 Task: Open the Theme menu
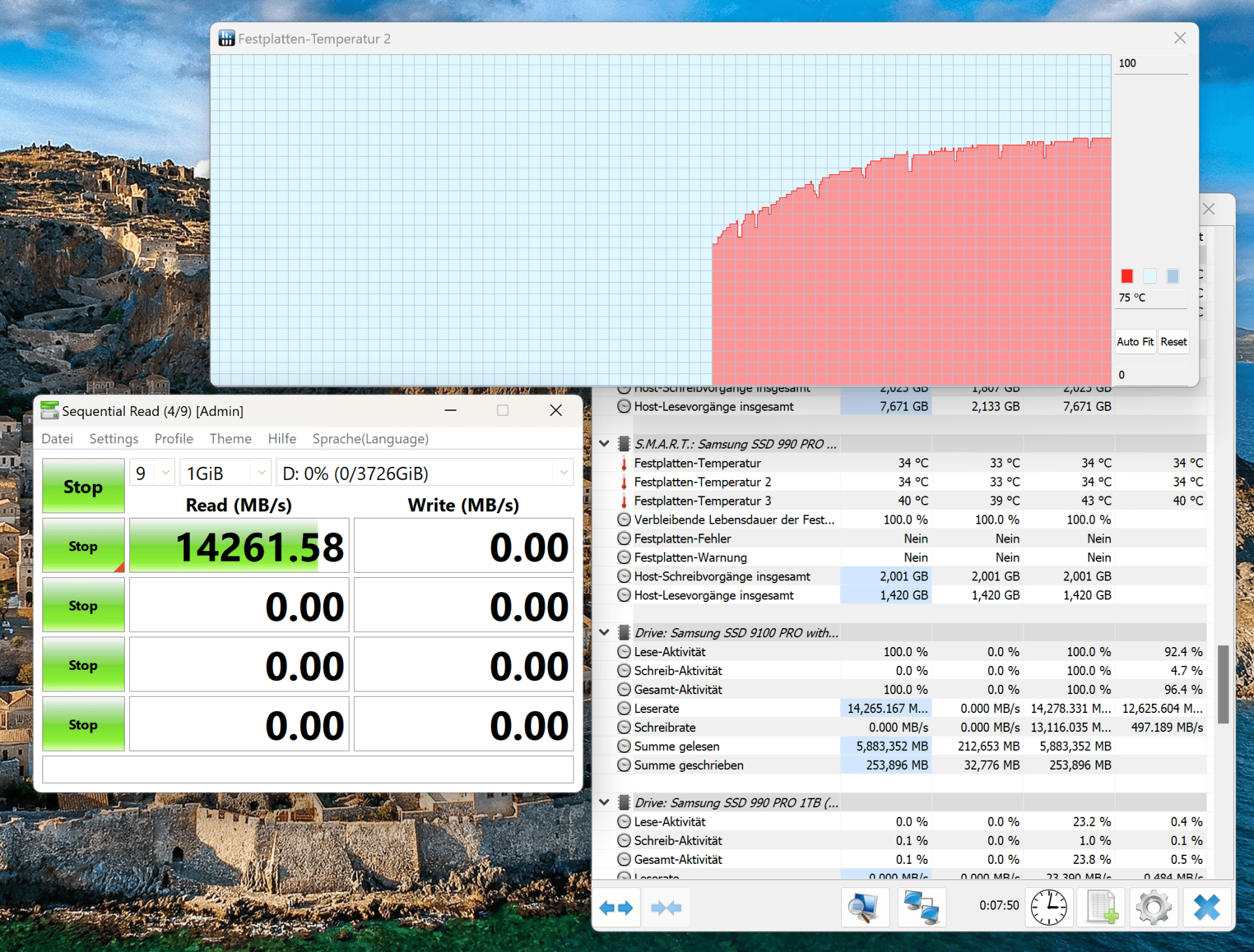click(231, 439)
